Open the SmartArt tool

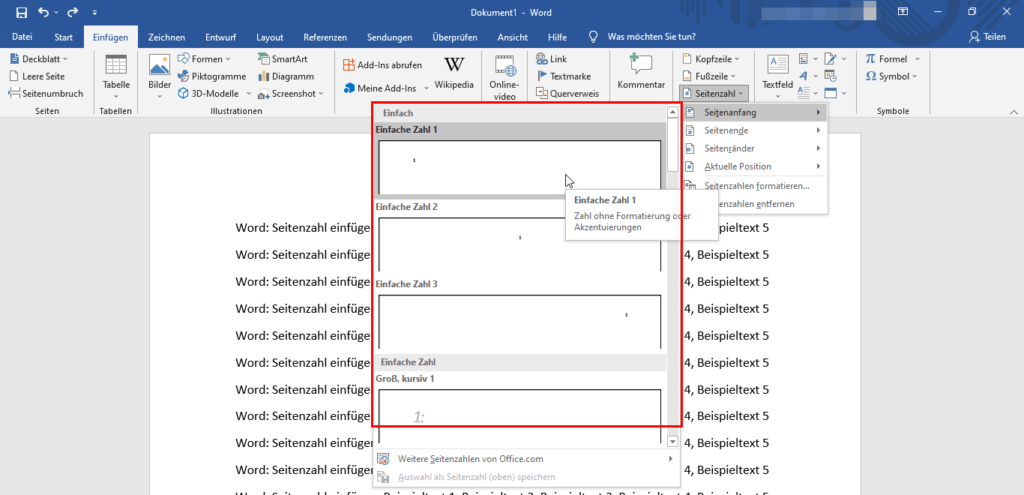coord(283,59)
